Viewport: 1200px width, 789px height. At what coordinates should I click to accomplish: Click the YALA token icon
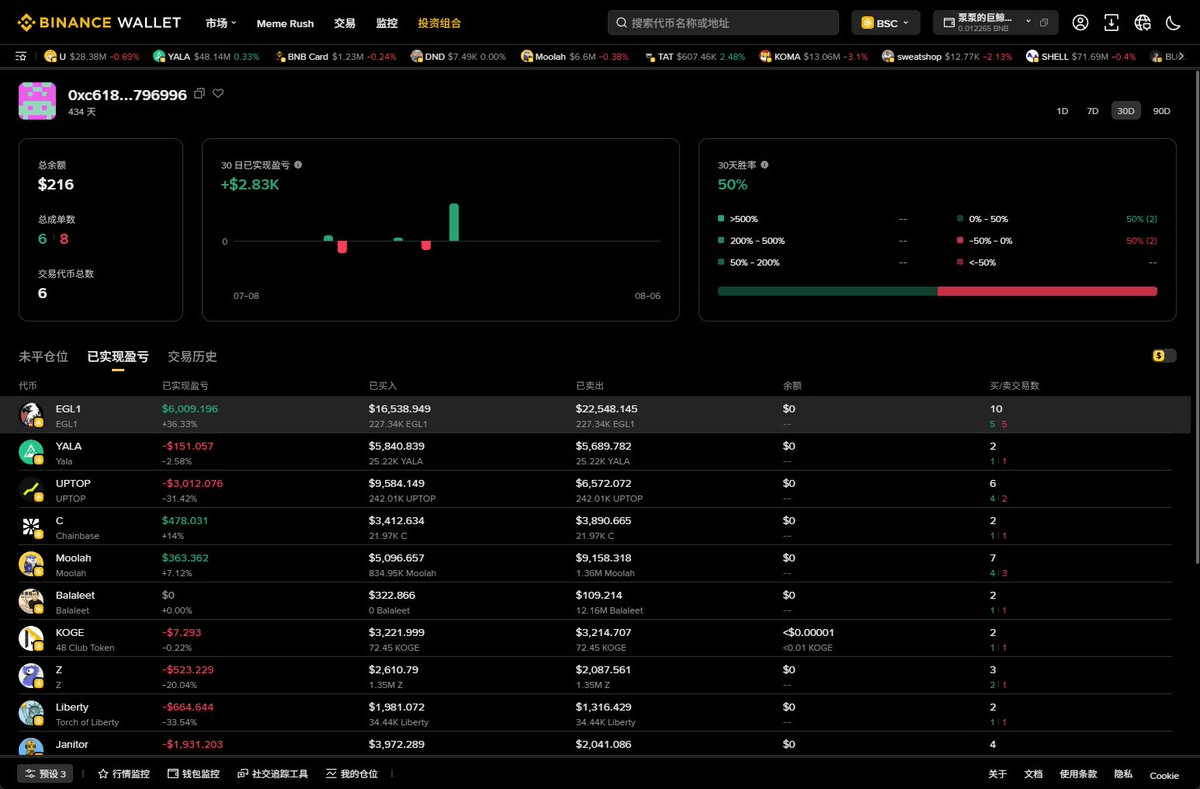[x=31, y=452]
